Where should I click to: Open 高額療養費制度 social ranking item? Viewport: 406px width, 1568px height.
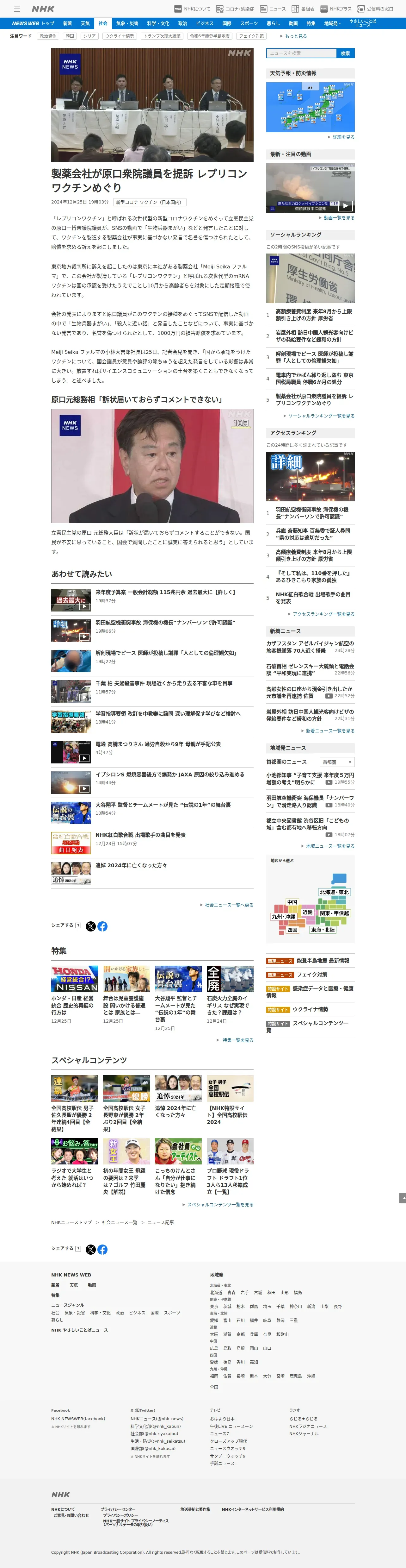point(314,315)
